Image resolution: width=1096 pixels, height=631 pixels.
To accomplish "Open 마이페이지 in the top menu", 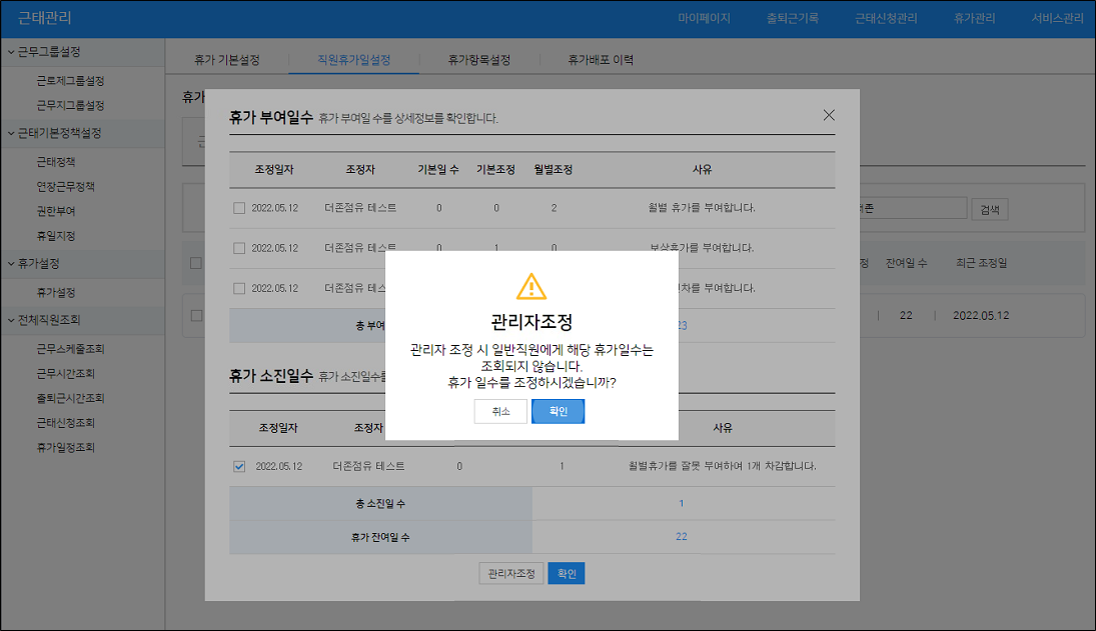I will [x=704, y=19].
